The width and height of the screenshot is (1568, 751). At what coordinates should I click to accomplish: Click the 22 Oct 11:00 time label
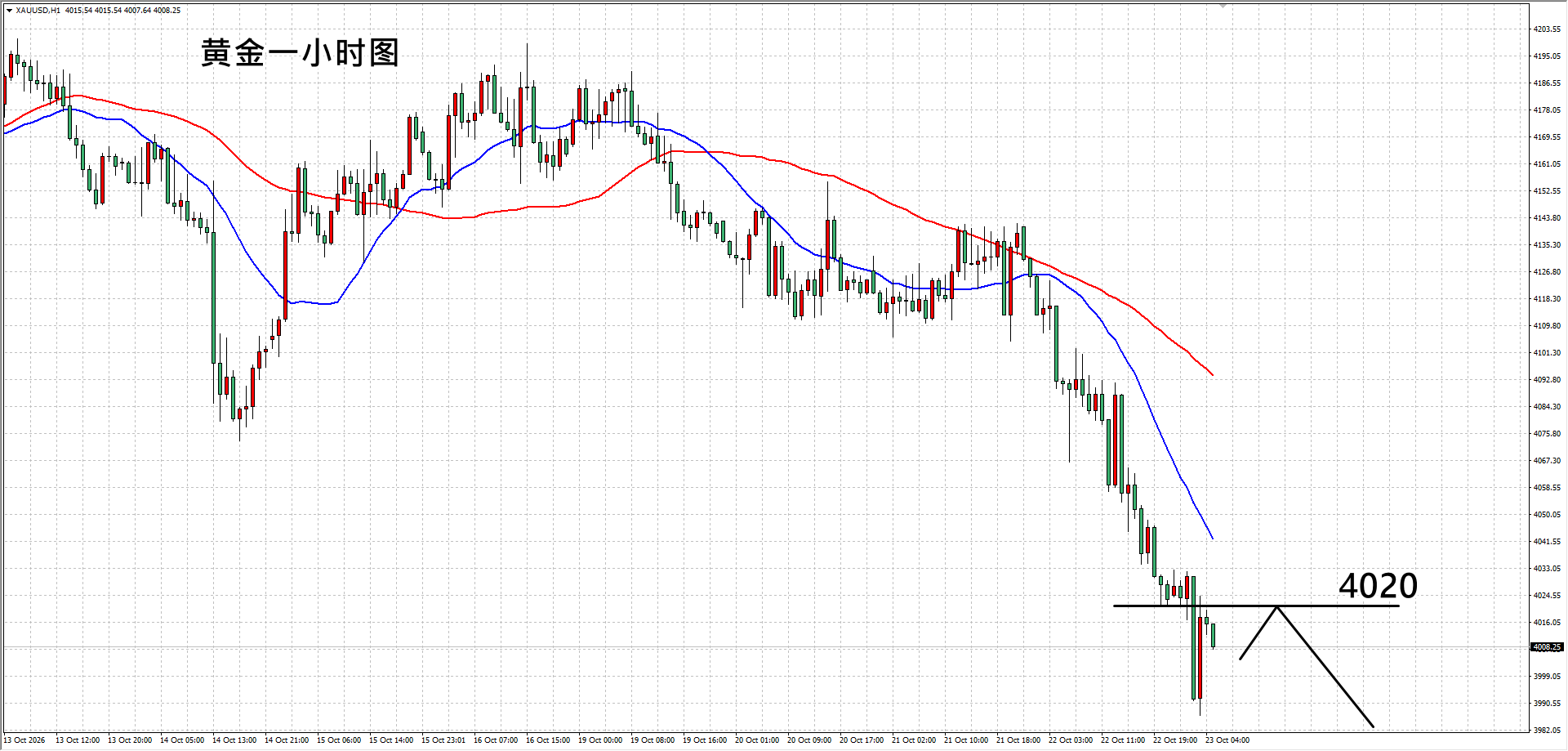(1123, 740)
